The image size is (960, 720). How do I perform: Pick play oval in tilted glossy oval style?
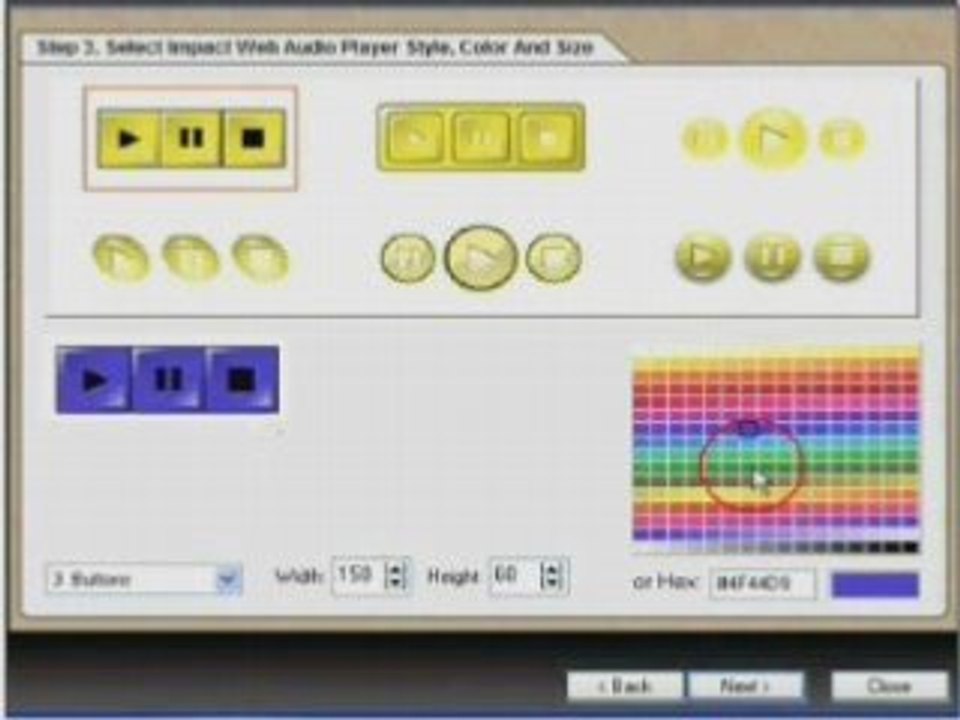121,260
